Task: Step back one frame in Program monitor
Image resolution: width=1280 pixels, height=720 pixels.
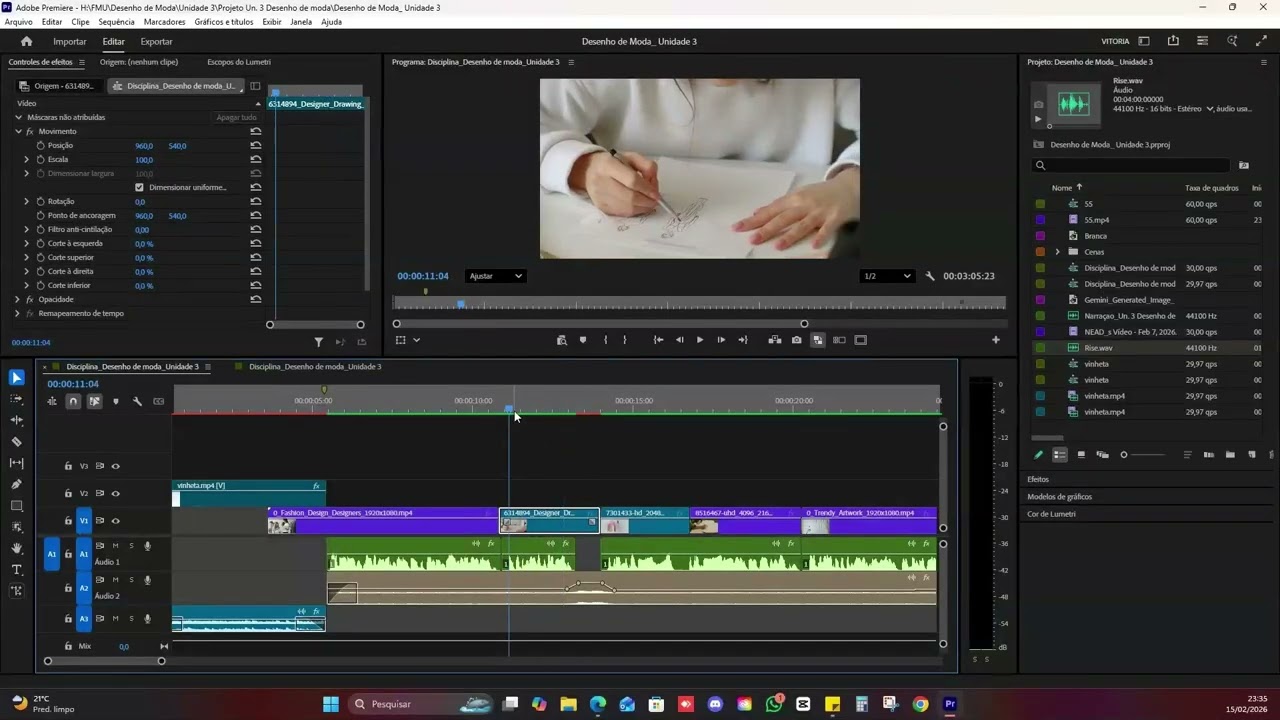Action: (x=679, y=340)
